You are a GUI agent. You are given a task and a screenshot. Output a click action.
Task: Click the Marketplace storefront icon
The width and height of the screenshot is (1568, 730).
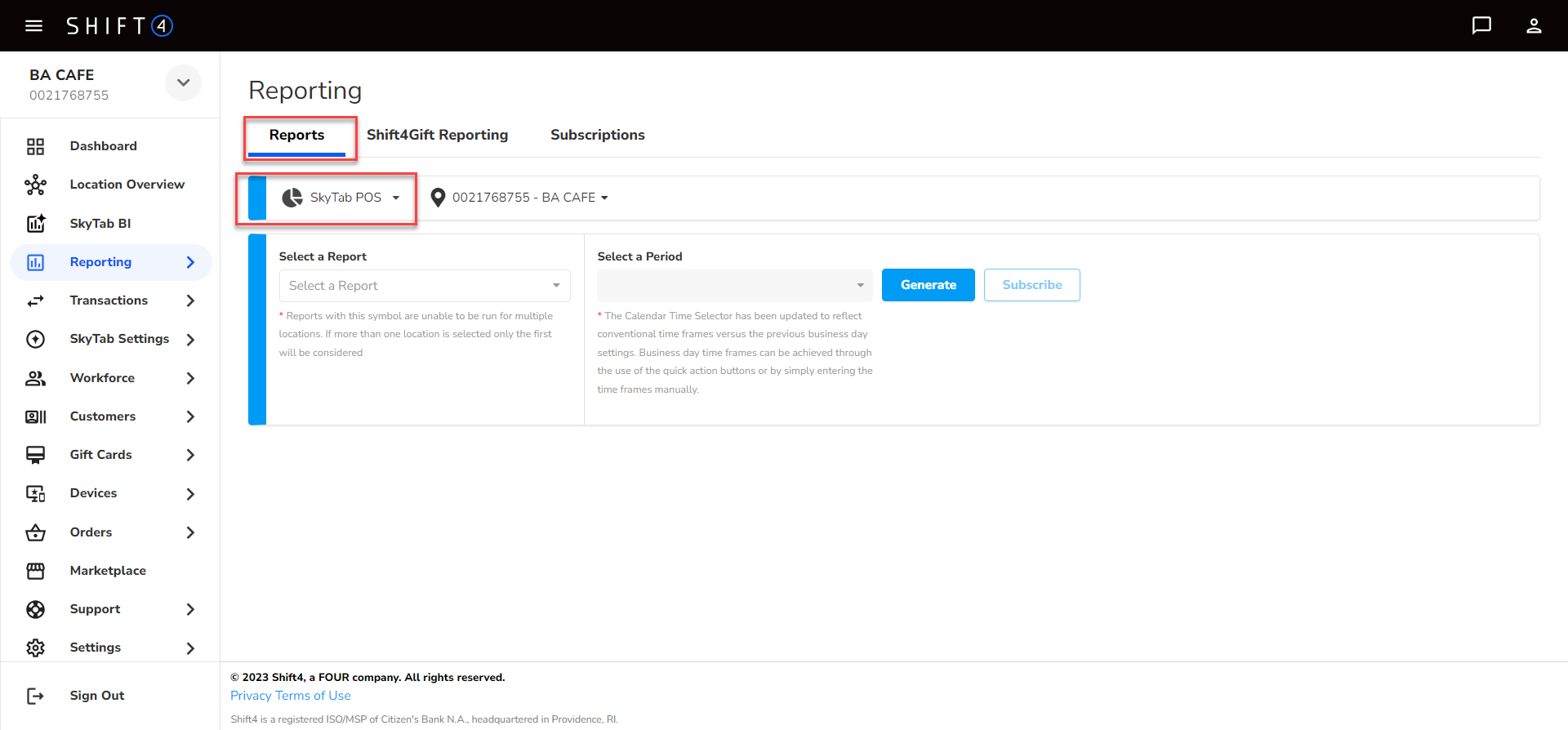(x=35, y=571)
